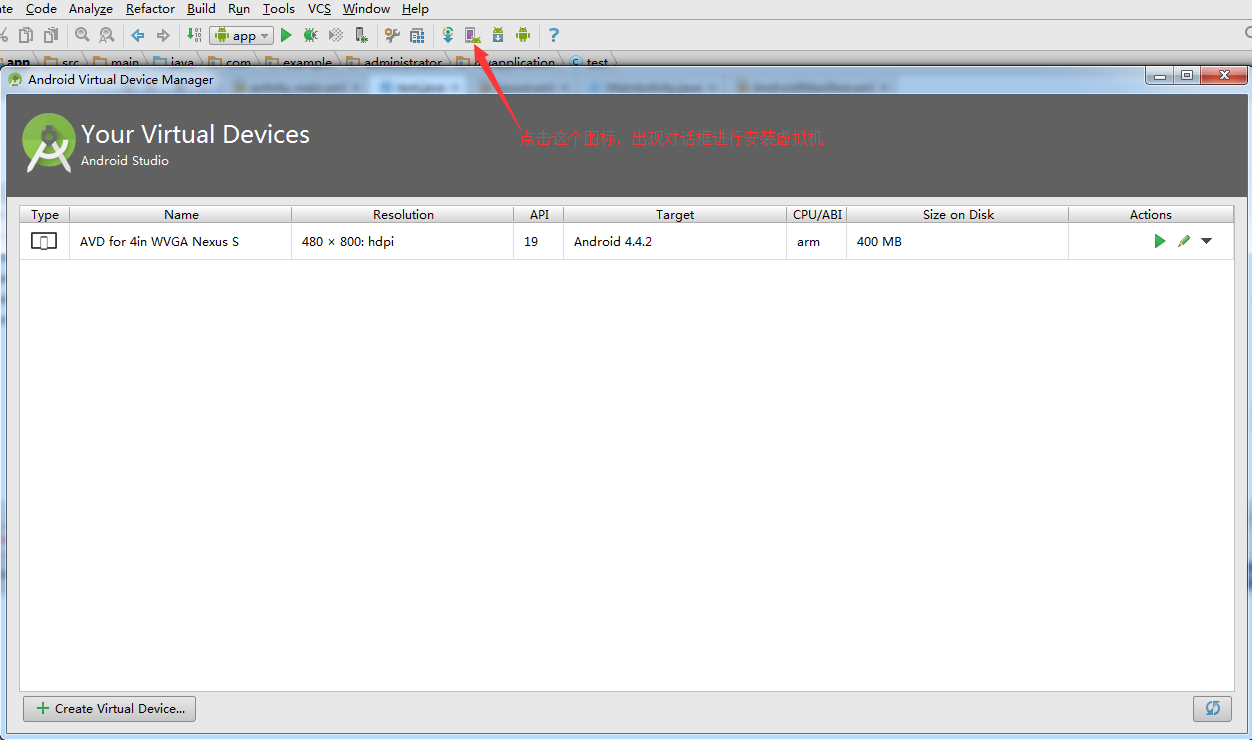Open the Analyze menu
Screen dimensions: 1252x740
tap(91, 9)
